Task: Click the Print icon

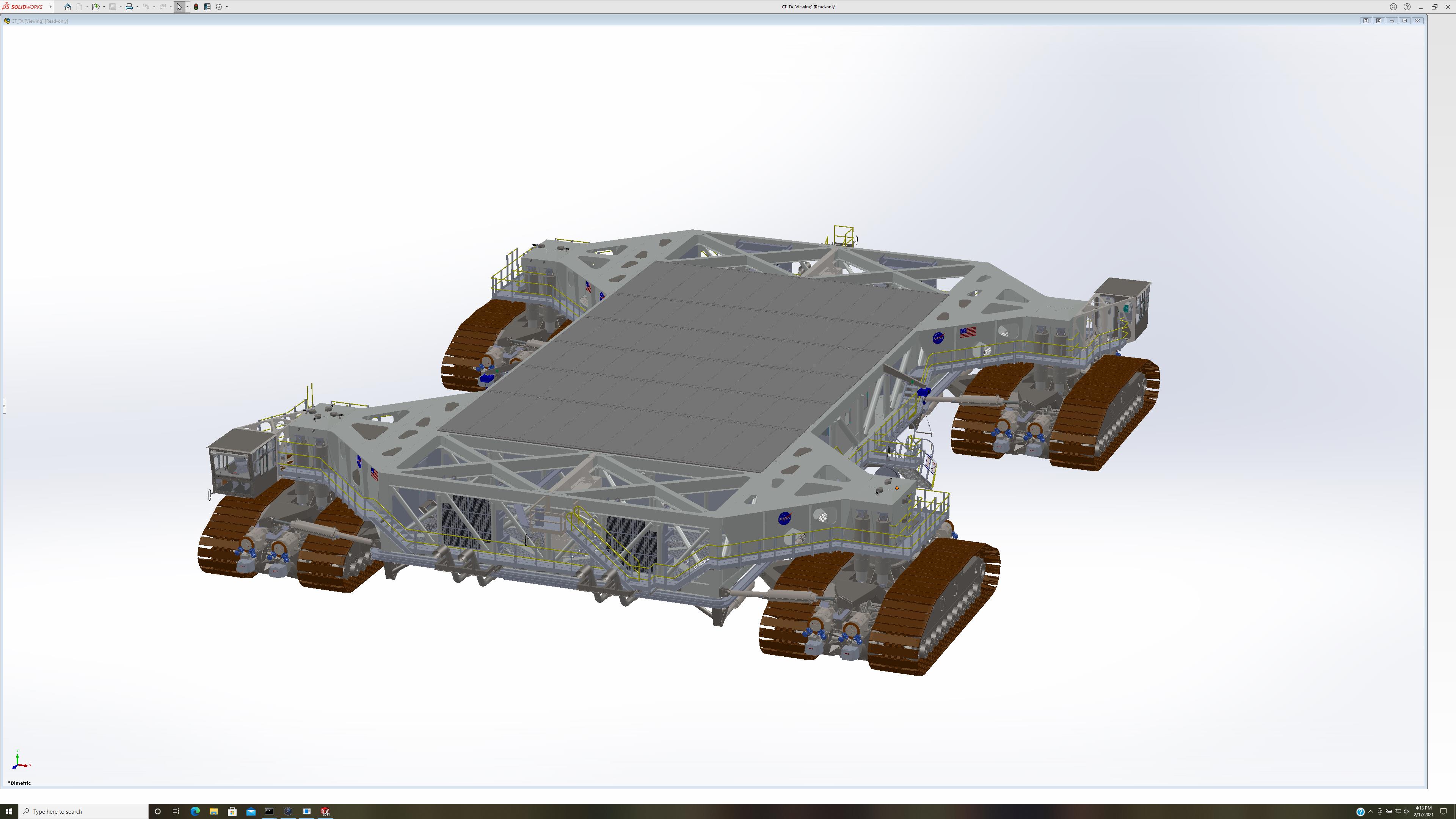Action: click(129, 7)
